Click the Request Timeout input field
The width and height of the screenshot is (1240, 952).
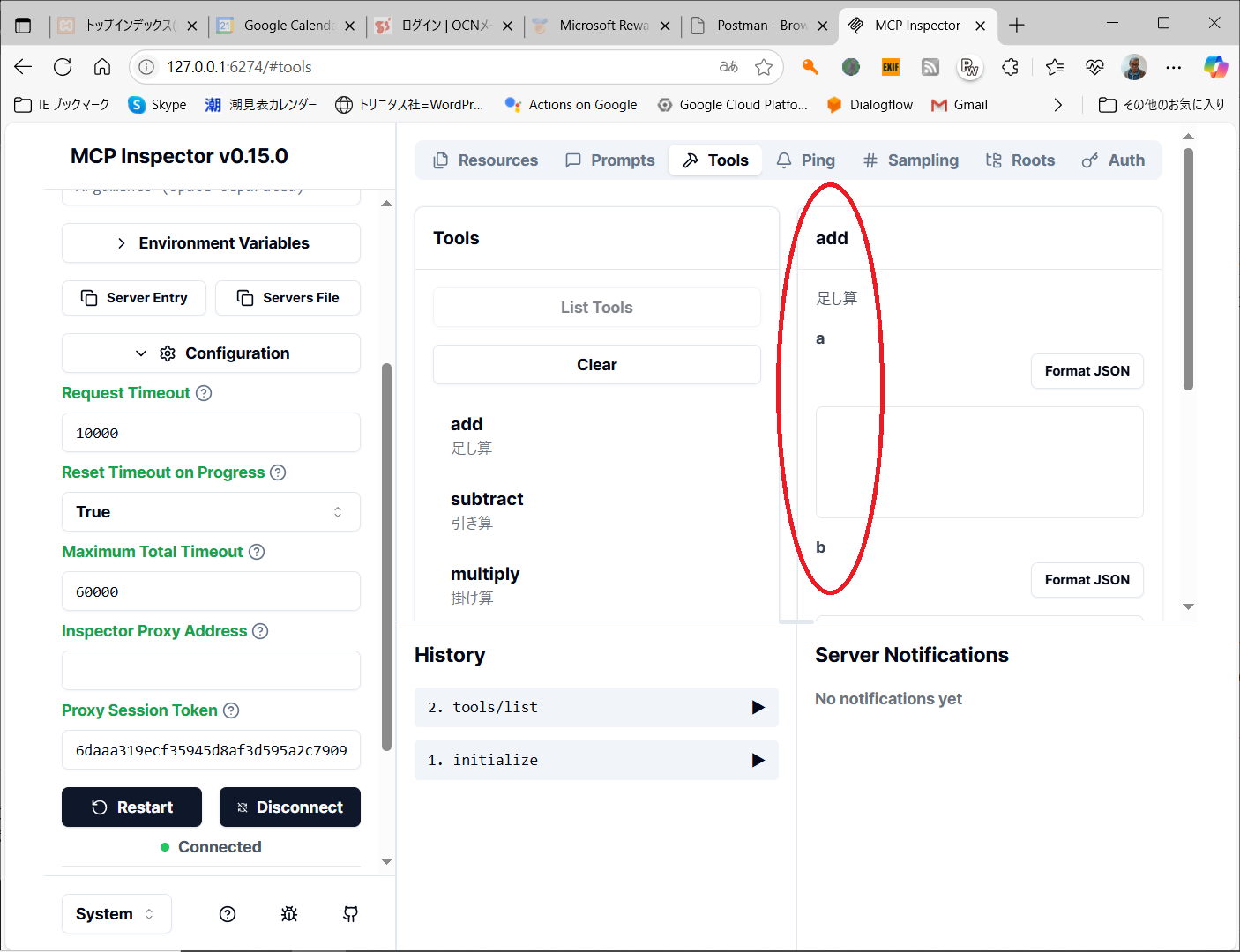click(x=211, y=433)
